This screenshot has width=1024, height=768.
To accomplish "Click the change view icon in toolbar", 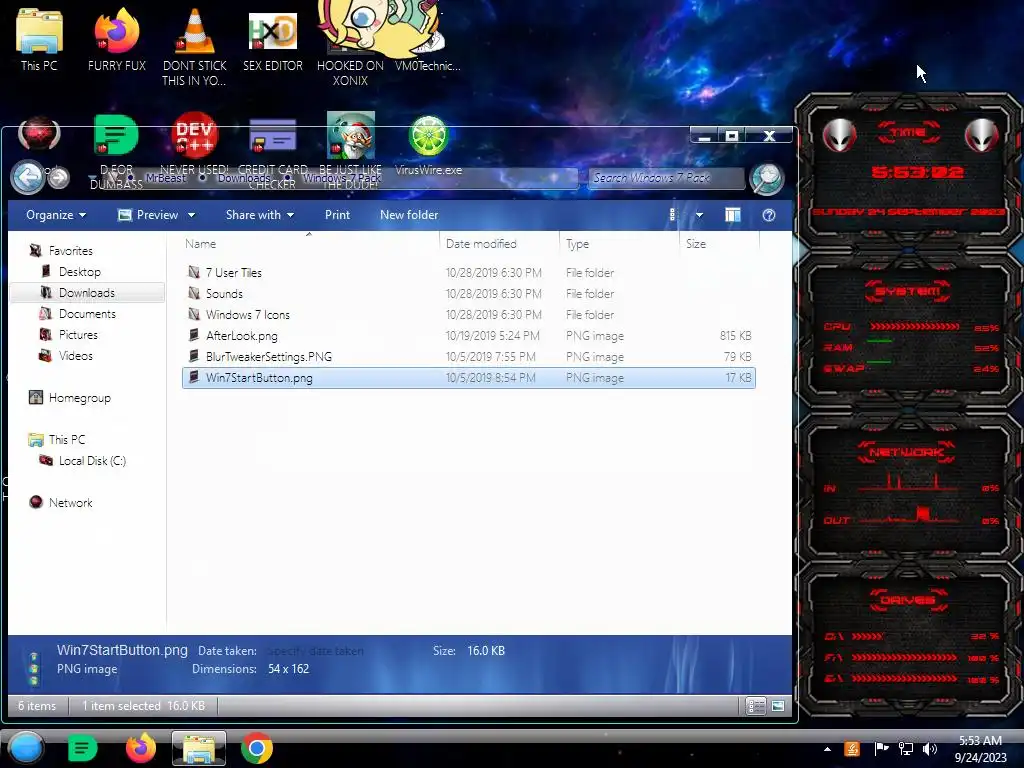I will coord(673,215).
